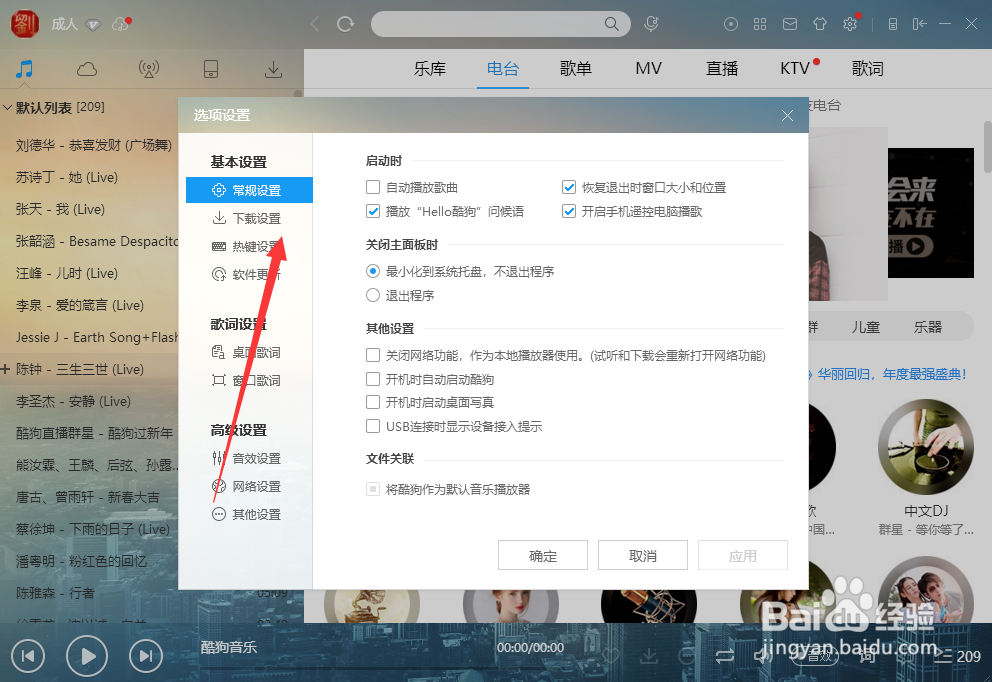The width and height of the screenshot is (992, 682).
Task: Open the mobile device tab icon
Action: click(211, 69)
